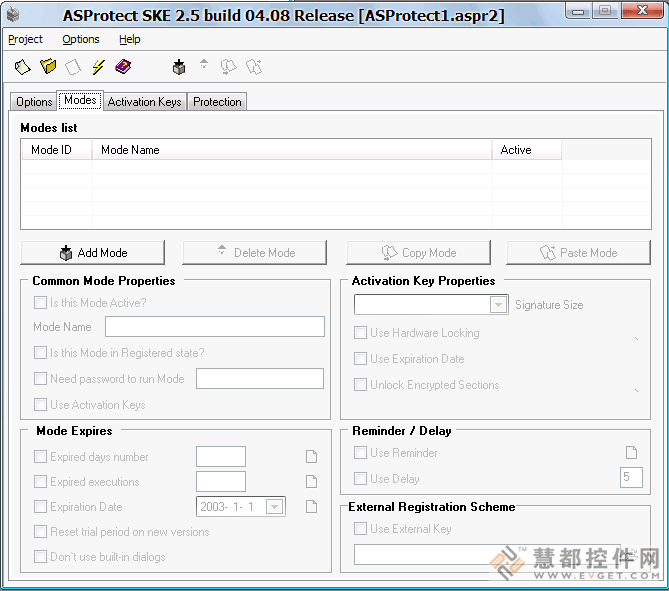Click the Expired days number field
The image size is (669, 591).
(x=221, y=456)
